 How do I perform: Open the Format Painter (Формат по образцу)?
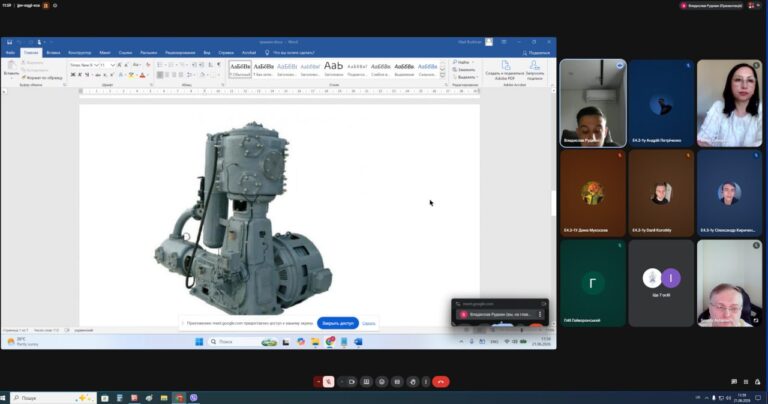point(42,77)
